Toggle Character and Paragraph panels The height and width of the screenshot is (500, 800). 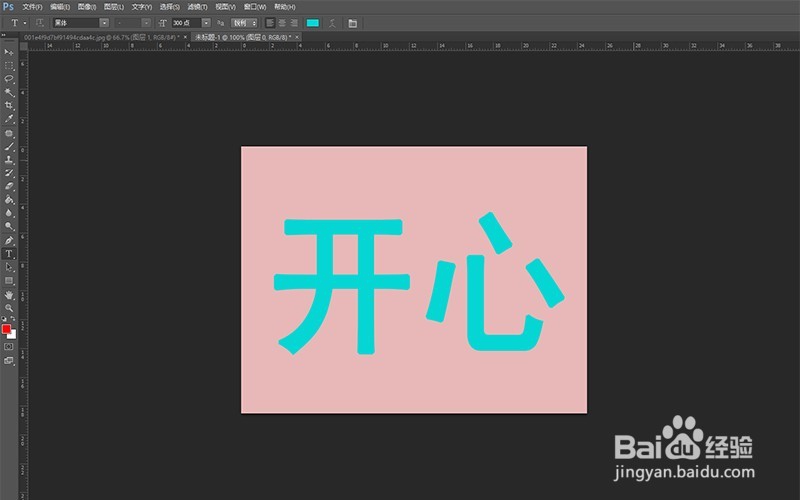tap(353, 23)
